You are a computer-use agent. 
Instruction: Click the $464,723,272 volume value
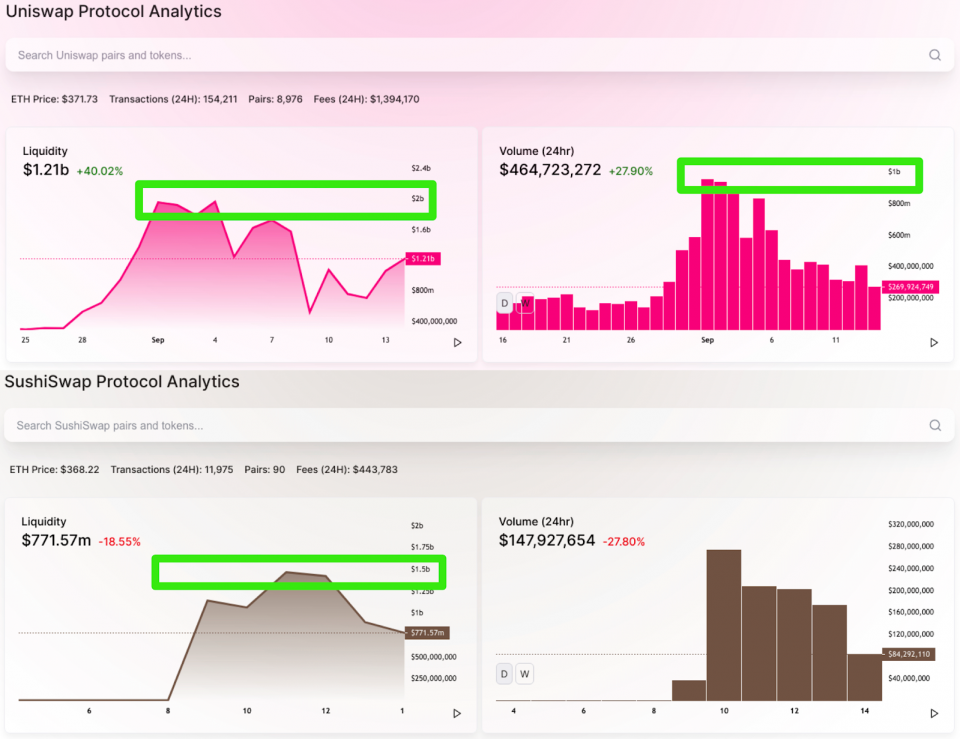550,170
